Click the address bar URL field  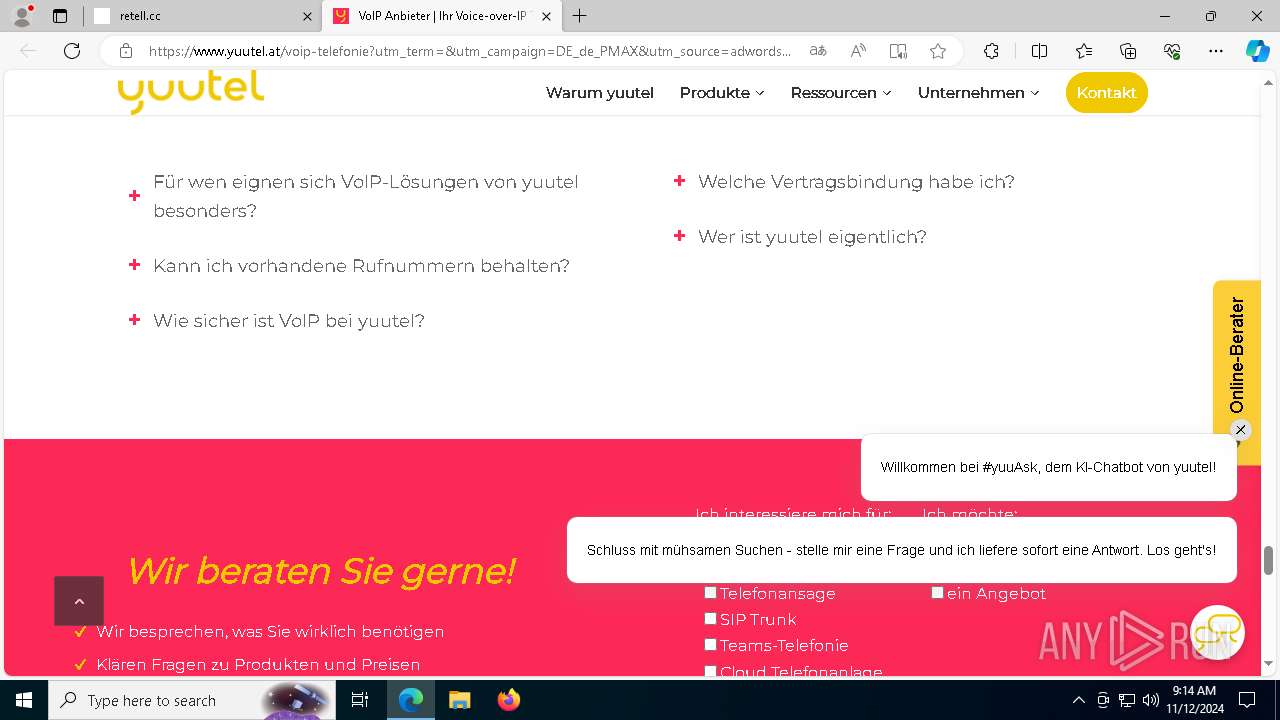tap(470, 51)
